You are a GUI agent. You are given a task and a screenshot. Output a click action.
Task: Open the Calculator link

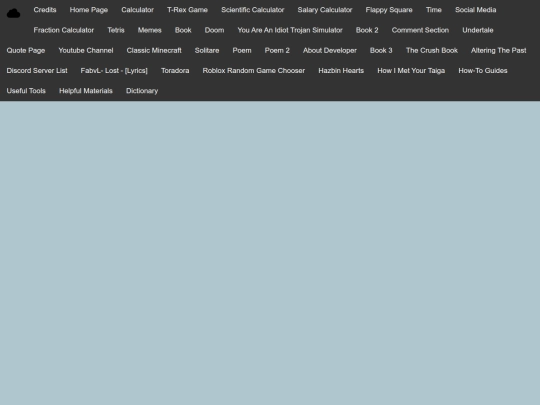[137, 10]
